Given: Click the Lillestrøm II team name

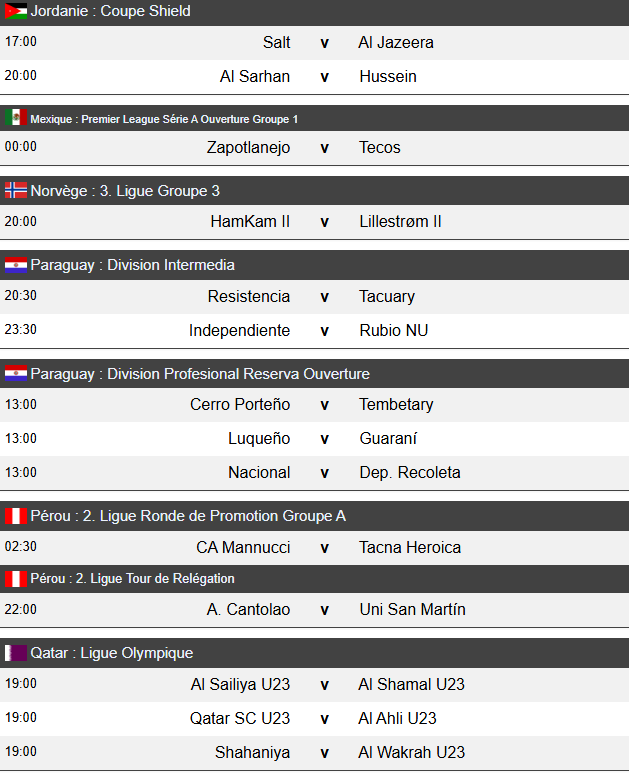Looking at the screenshot, I should pos(400,221).
